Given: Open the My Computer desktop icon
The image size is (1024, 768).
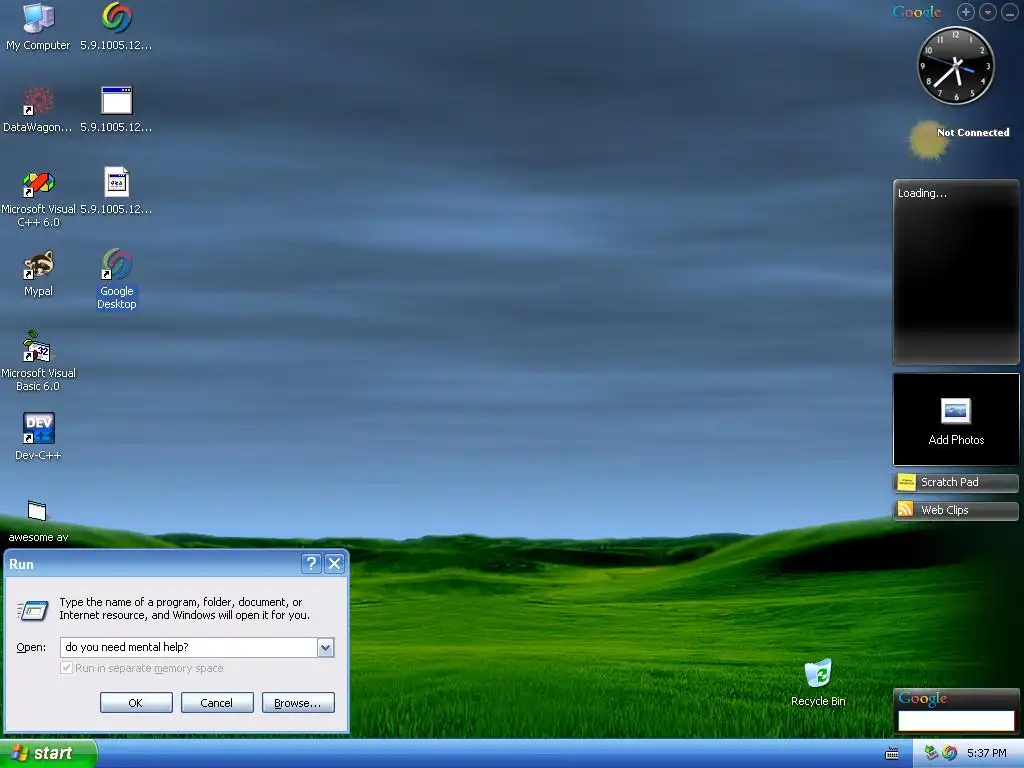Looking at the screenshot, I should 38,26.
